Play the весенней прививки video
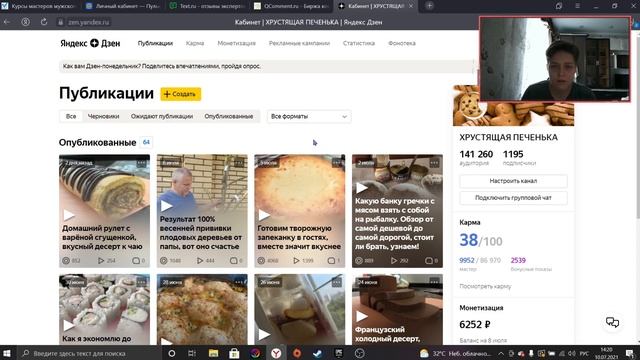The width and height of the screenshot is (640, 360). click(166, 206)
